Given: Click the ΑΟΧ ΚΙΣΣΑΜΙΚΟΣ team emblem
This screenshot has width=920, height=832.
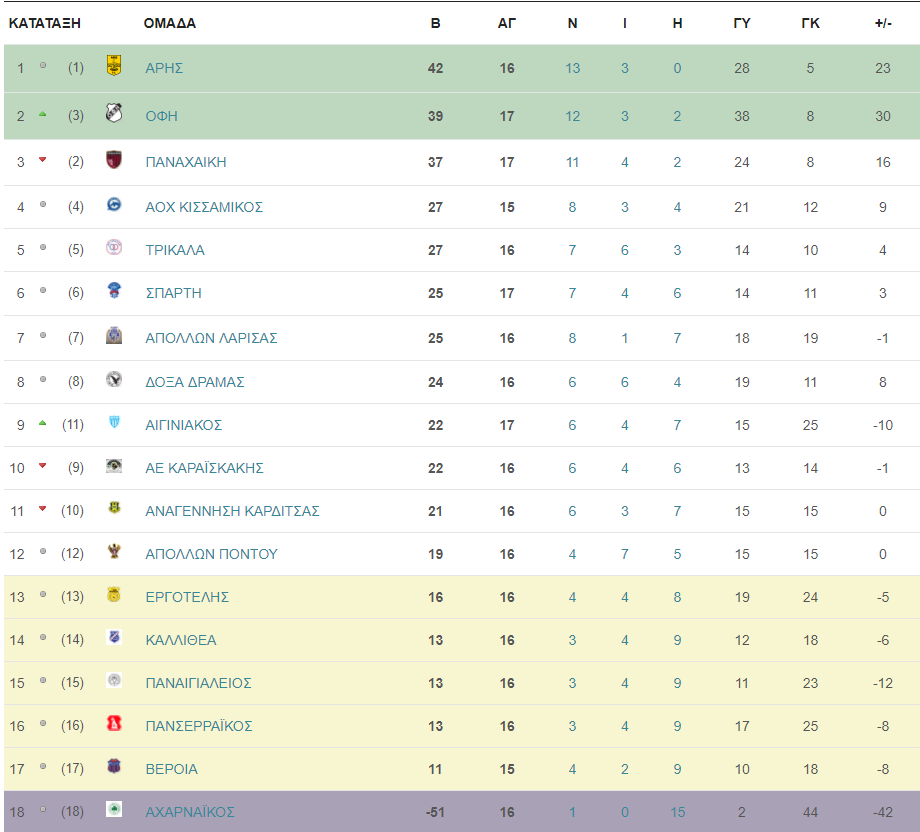Looking at the screenshot, I should click(114, 205).
